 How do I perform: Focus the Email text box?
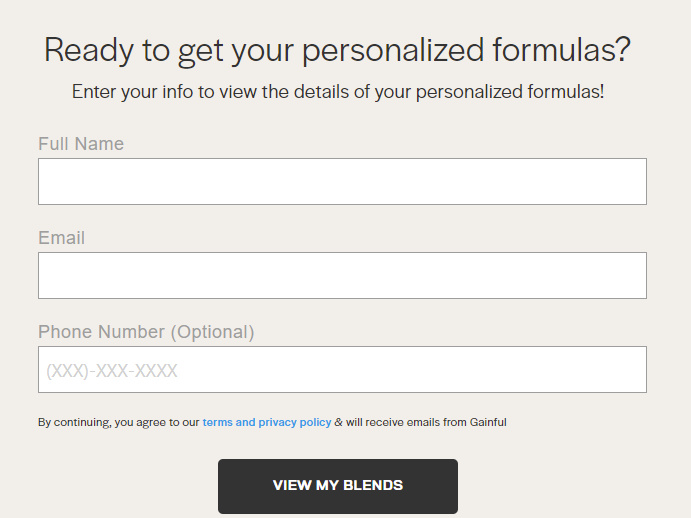click(342, 275)
